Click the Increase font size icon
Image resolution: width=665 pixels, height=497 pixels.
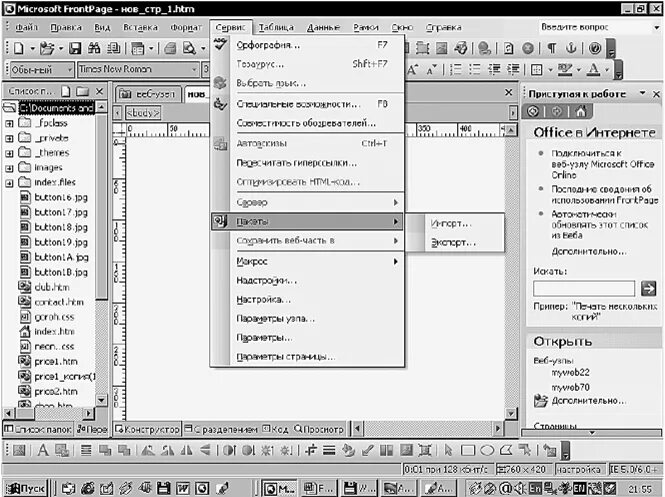(x=412, y=70)
